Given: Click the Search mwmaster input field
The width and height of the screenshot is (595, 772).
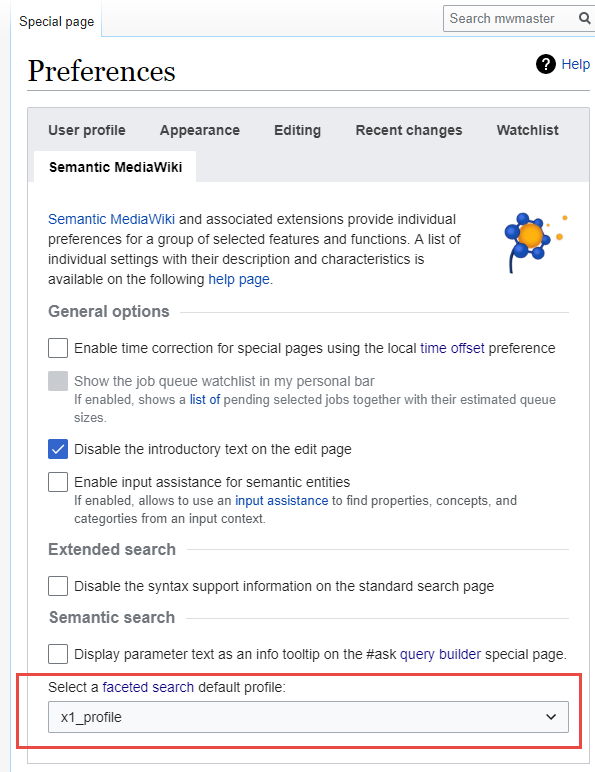Looking at the screenshot, I should pyautogui.click(x=510, y=19).
